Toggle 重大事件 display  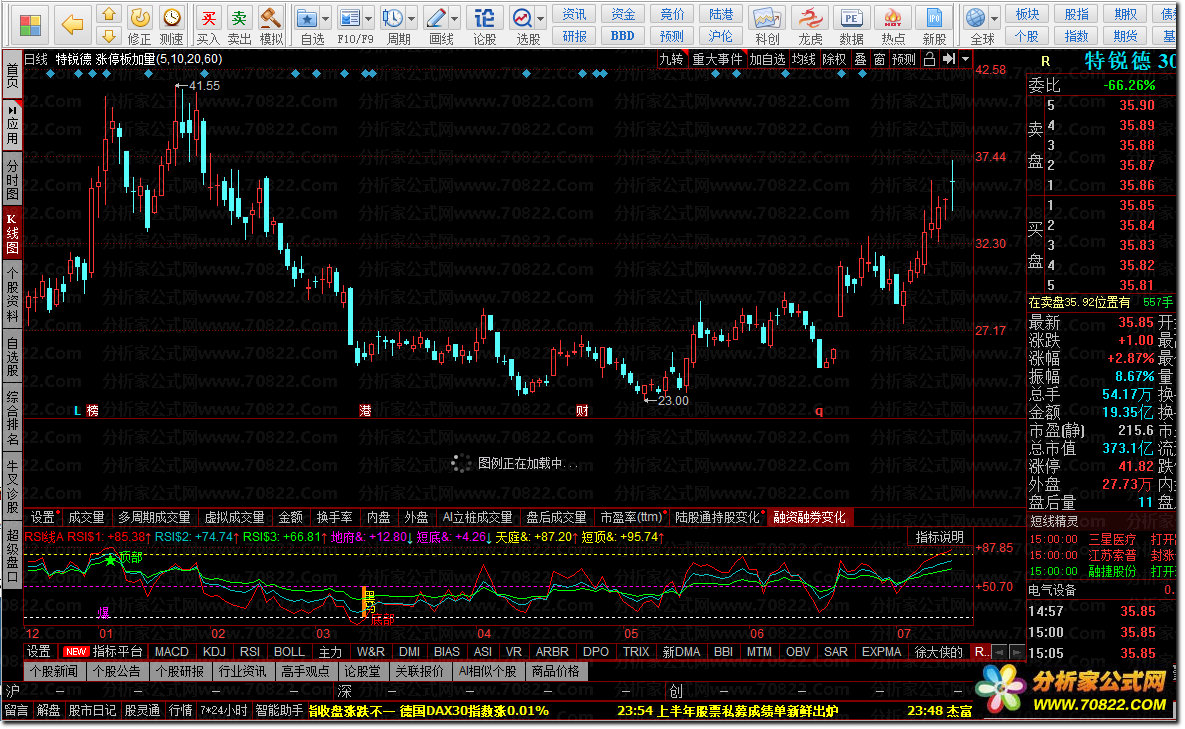717,59
